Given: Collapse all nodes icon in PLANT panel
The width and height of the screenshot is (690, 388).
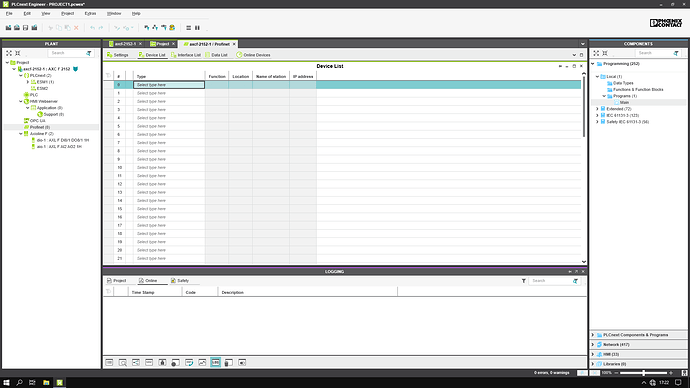Looking at the screenshot, I should point(18,53).
